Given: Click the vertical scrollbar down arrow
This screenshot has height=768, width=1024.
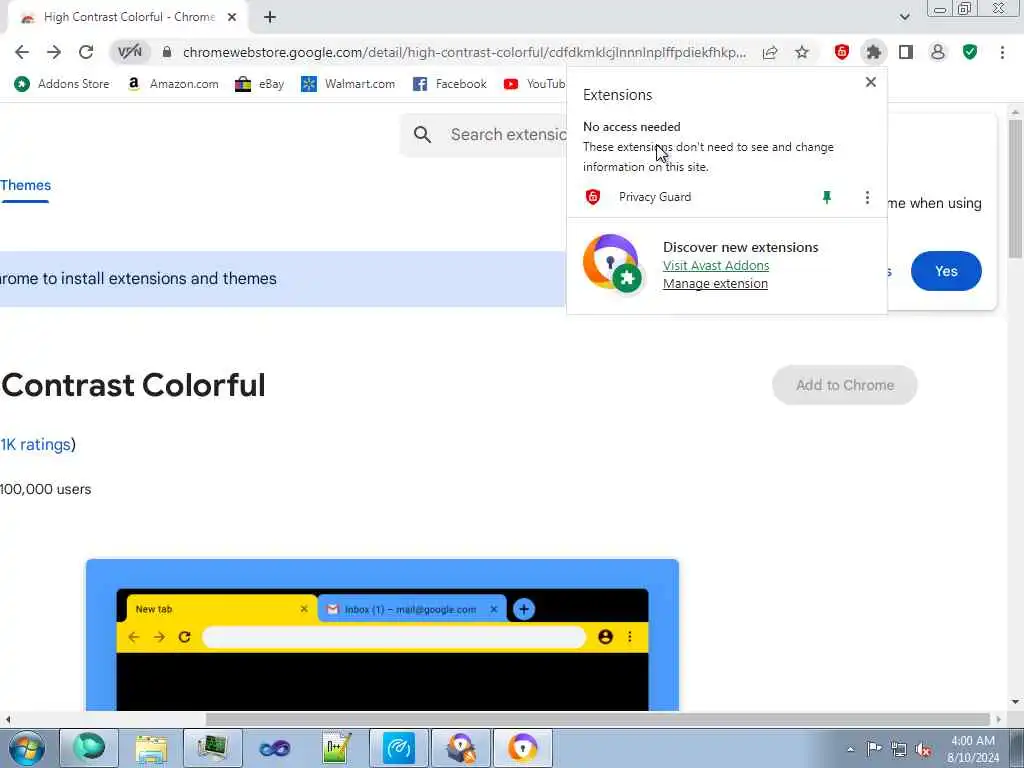Looking at the screenshot, I should (x=1016, y=702).
